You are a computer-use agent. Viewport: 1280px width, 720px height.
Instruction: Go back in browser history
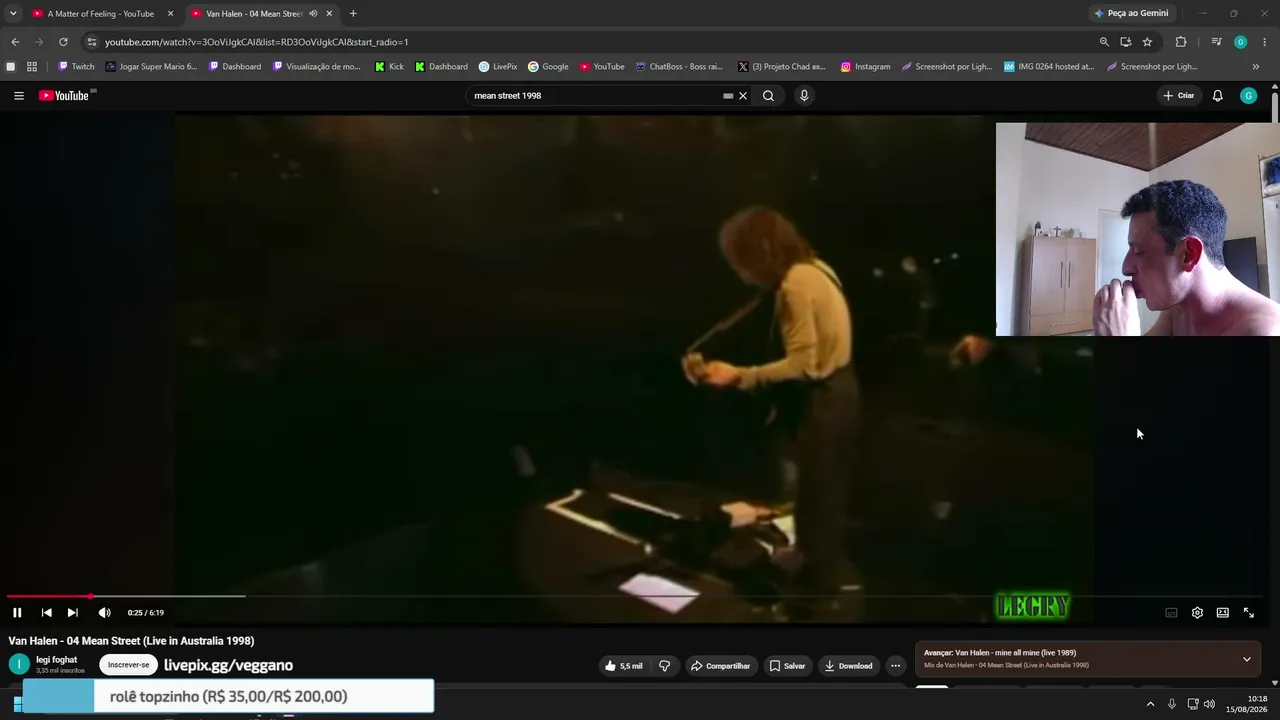[15, 42]
